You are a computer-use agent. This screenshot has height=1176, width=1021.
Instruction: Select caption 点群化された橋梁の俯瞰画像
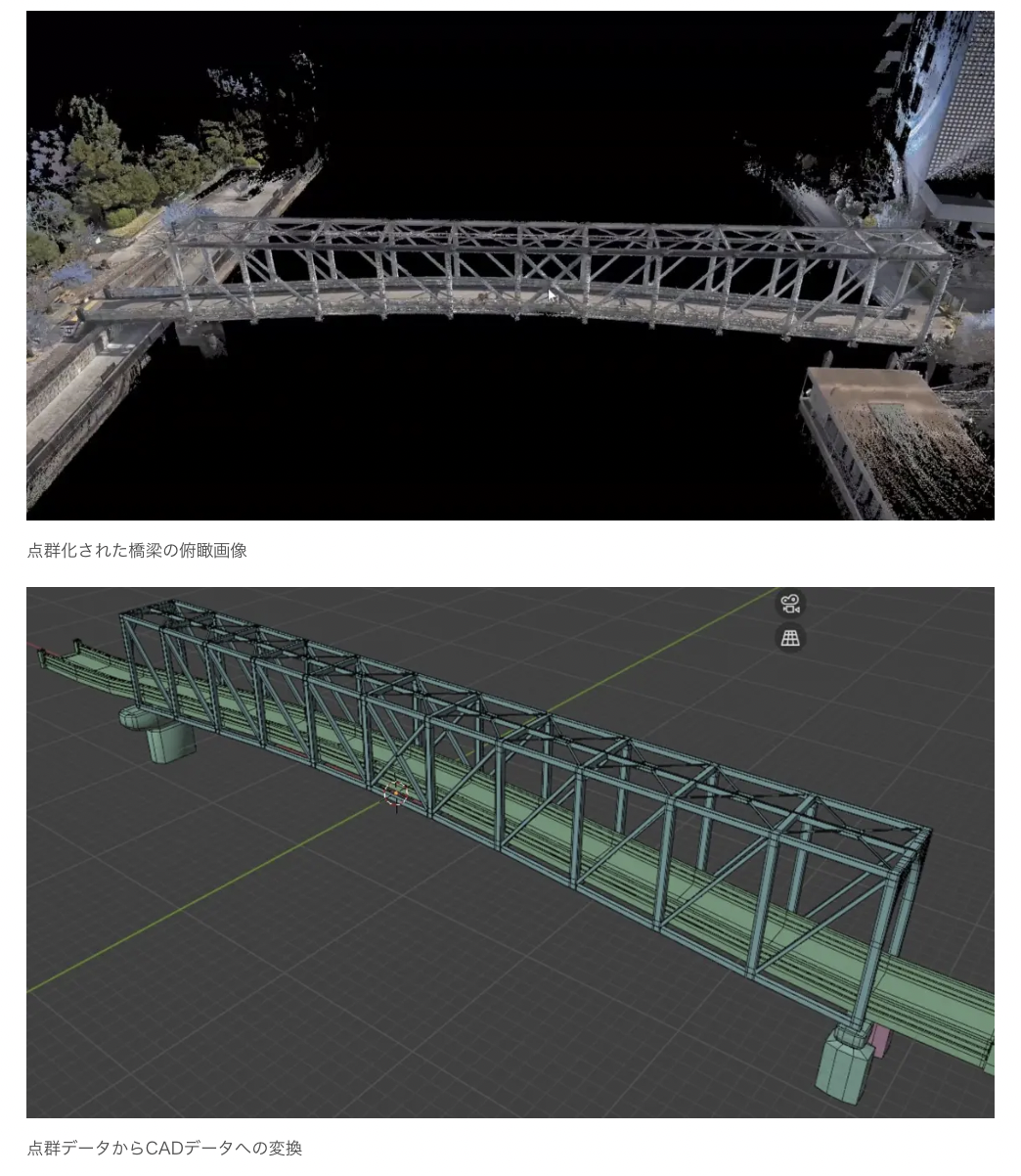(x=137, y=551)
